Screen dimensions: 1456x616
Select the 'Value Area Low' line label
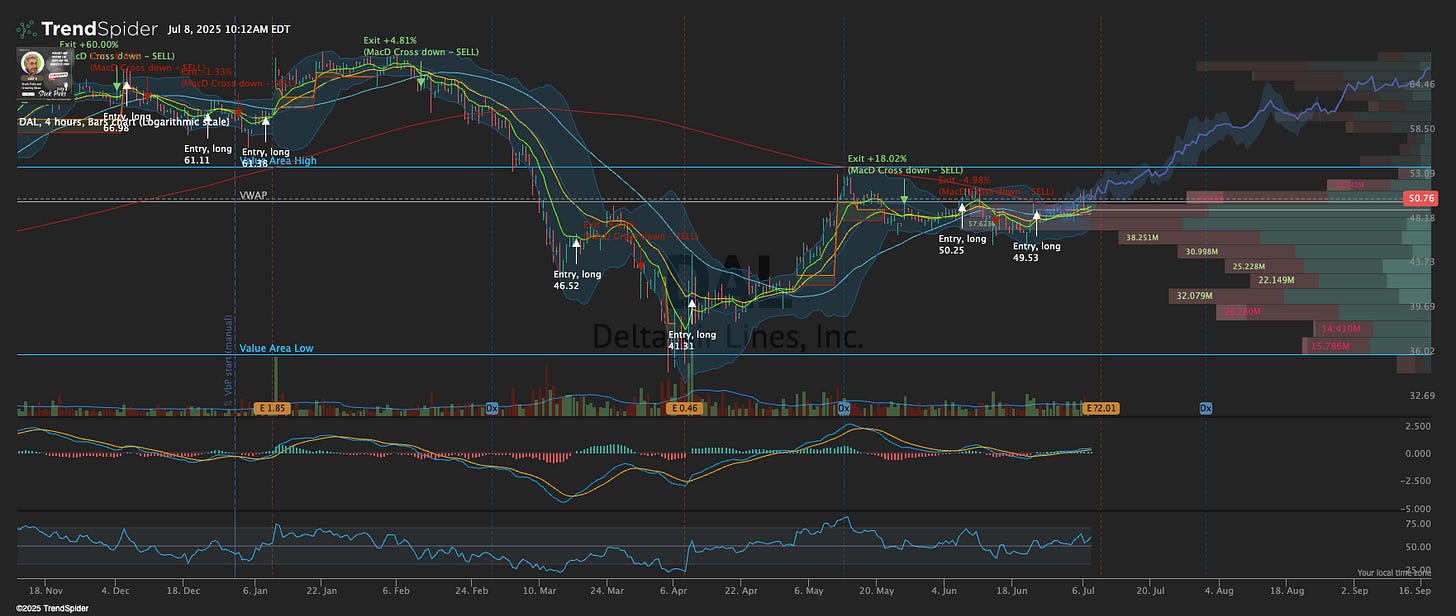pyautogui.click(x=276, y=348)
